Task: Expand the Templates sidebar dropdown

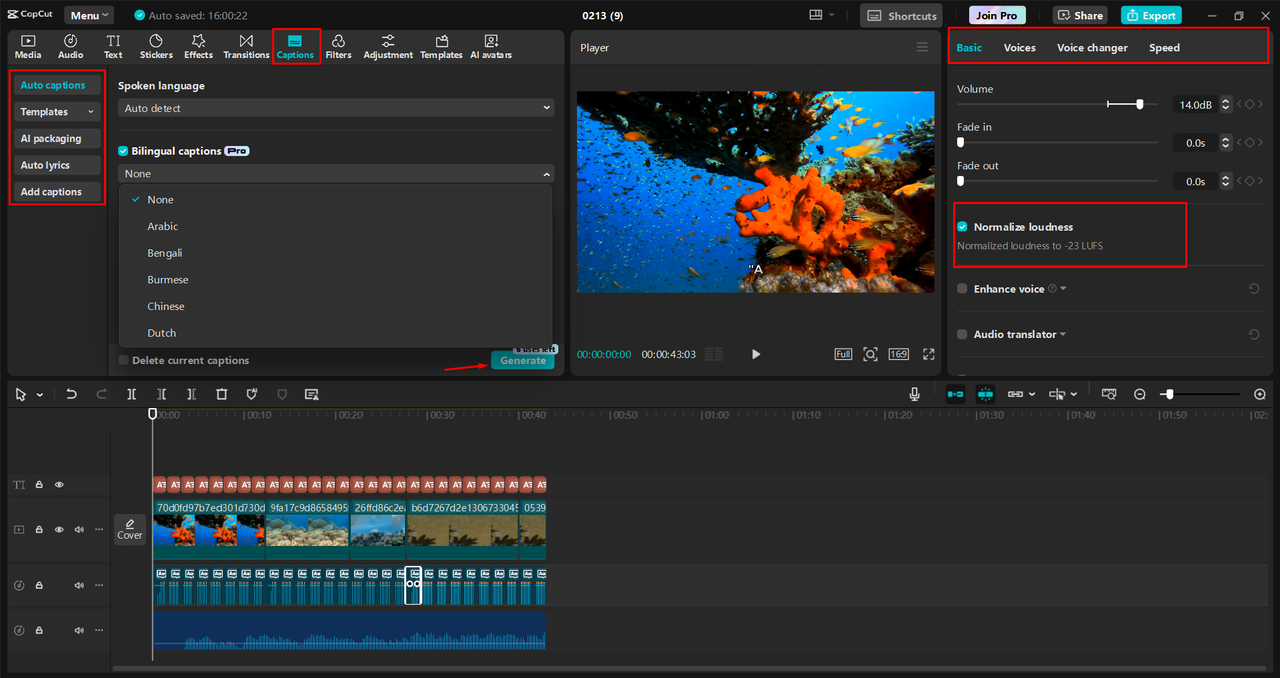Action: click(58, 112)
